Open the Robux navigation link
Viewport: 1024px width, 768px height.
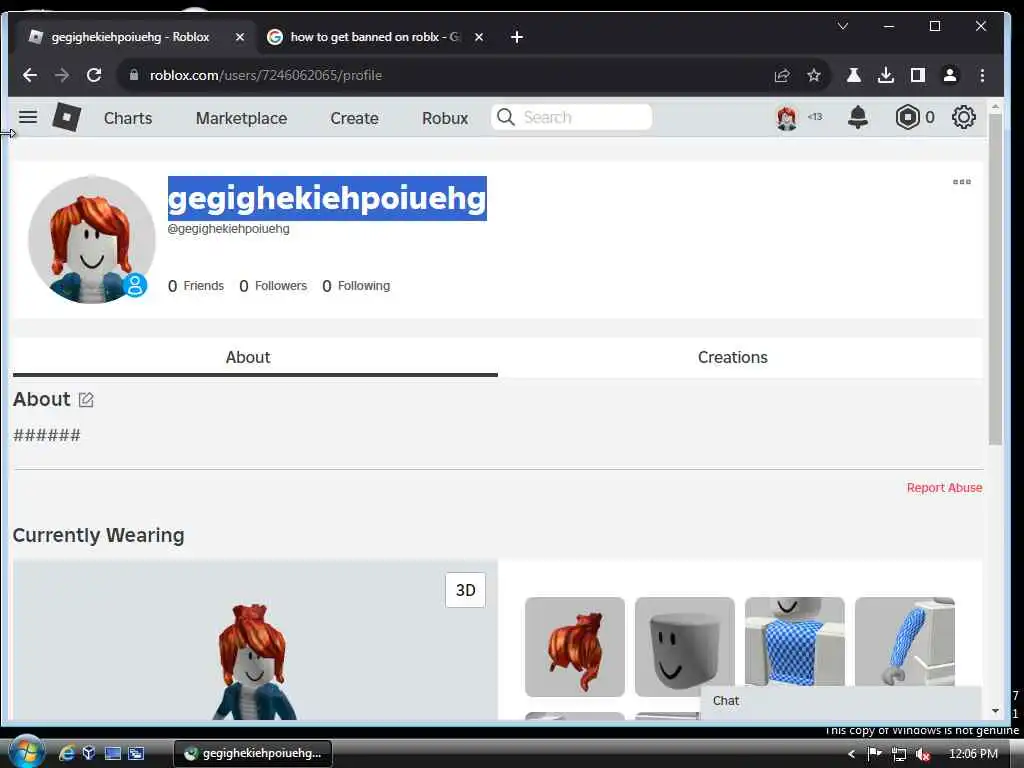pos(445,118)
